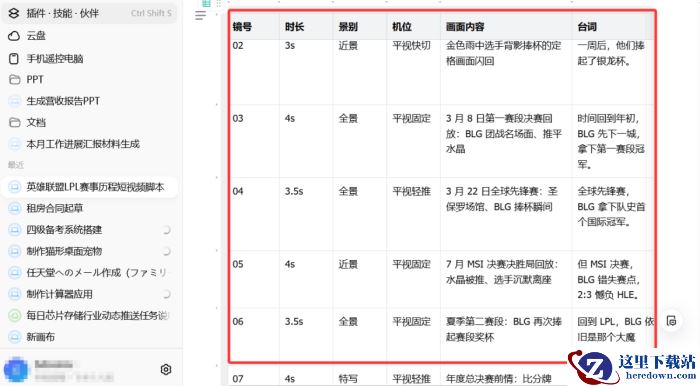Click the folder icon next to PPT
This screenshot has width=700, height=386.
(x=15, y=79)
